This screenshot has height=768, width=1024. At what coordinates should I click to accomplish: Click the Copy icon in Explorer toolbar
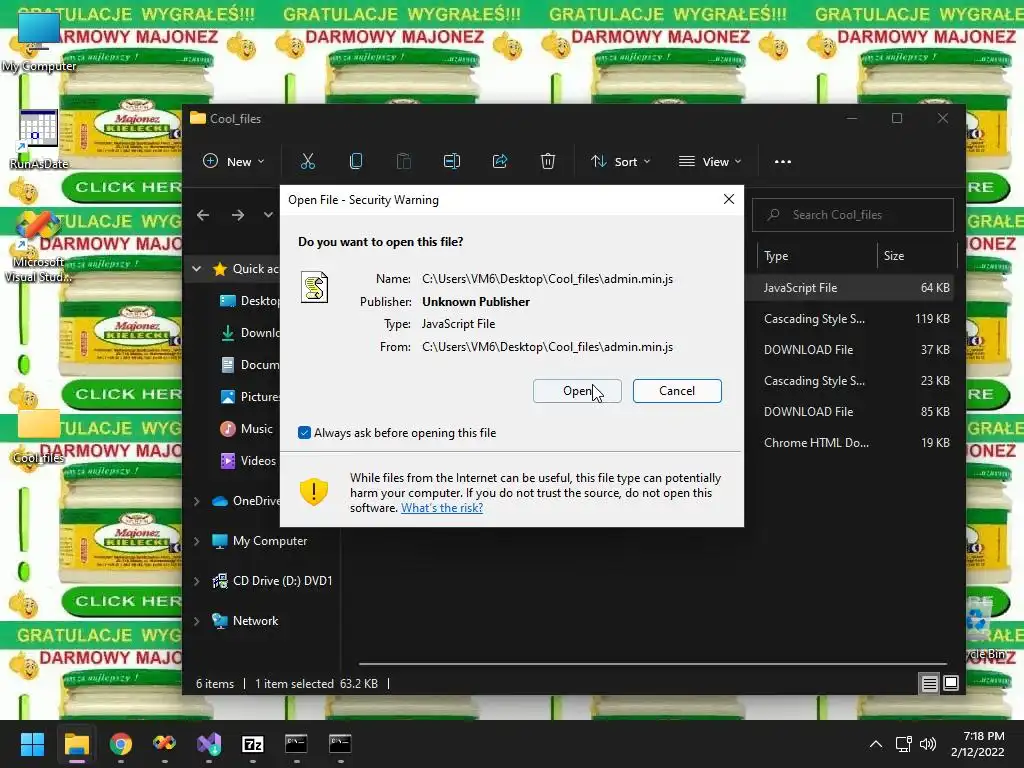tap(356, 161)
